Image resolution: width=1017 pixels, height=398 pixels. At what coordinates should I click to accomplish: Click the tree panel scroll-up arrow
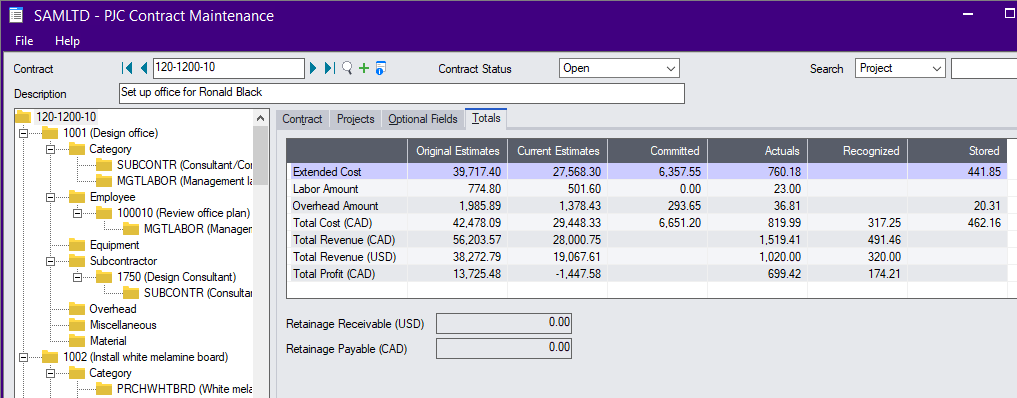click(x=260, y=118)
